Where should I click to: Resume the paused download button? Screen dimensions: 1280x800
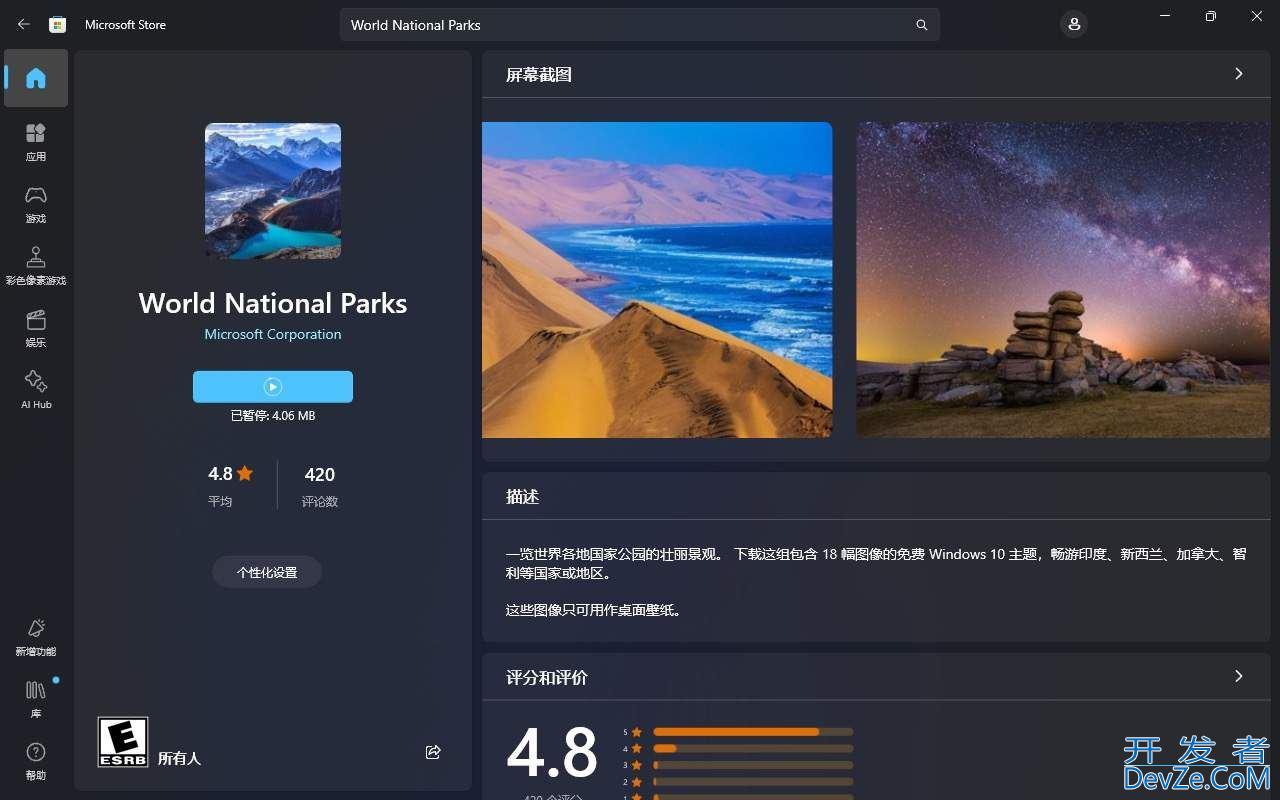tap(273, 386)
